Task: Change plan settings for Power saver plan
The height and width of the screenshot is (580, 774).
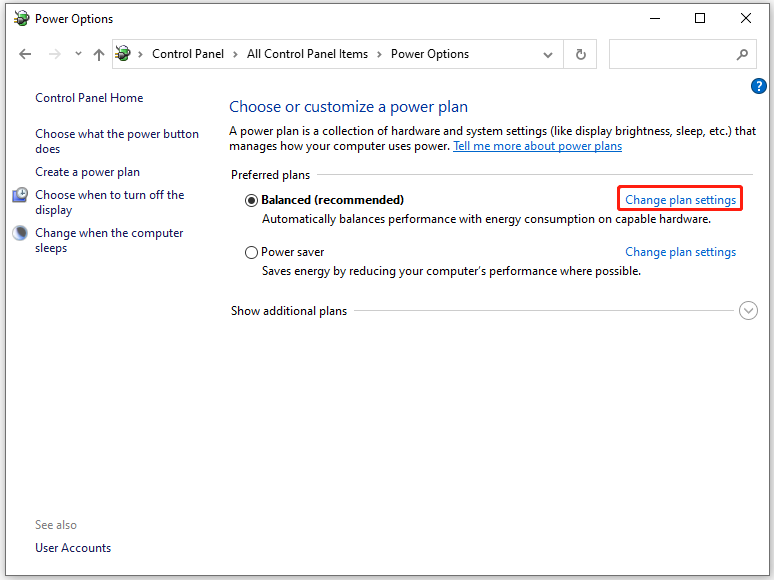Action: coord(680,252)
